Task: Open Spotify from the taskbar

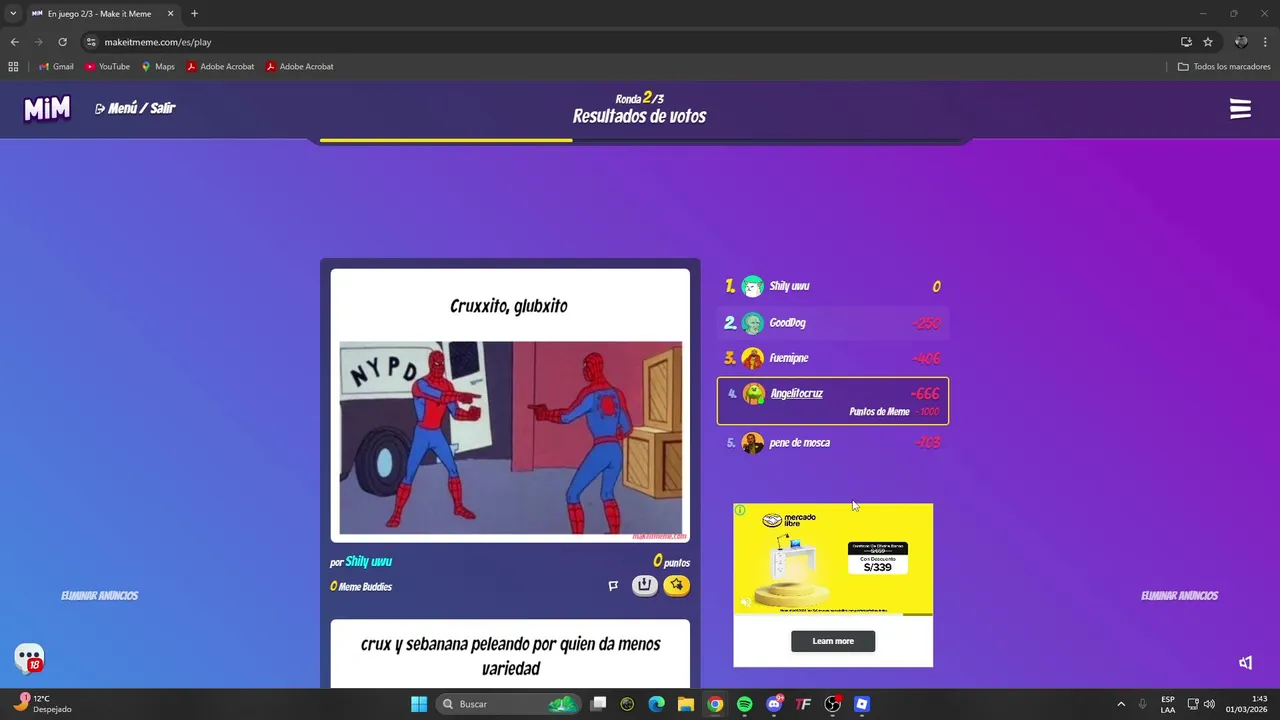Action: click(744, 704)
